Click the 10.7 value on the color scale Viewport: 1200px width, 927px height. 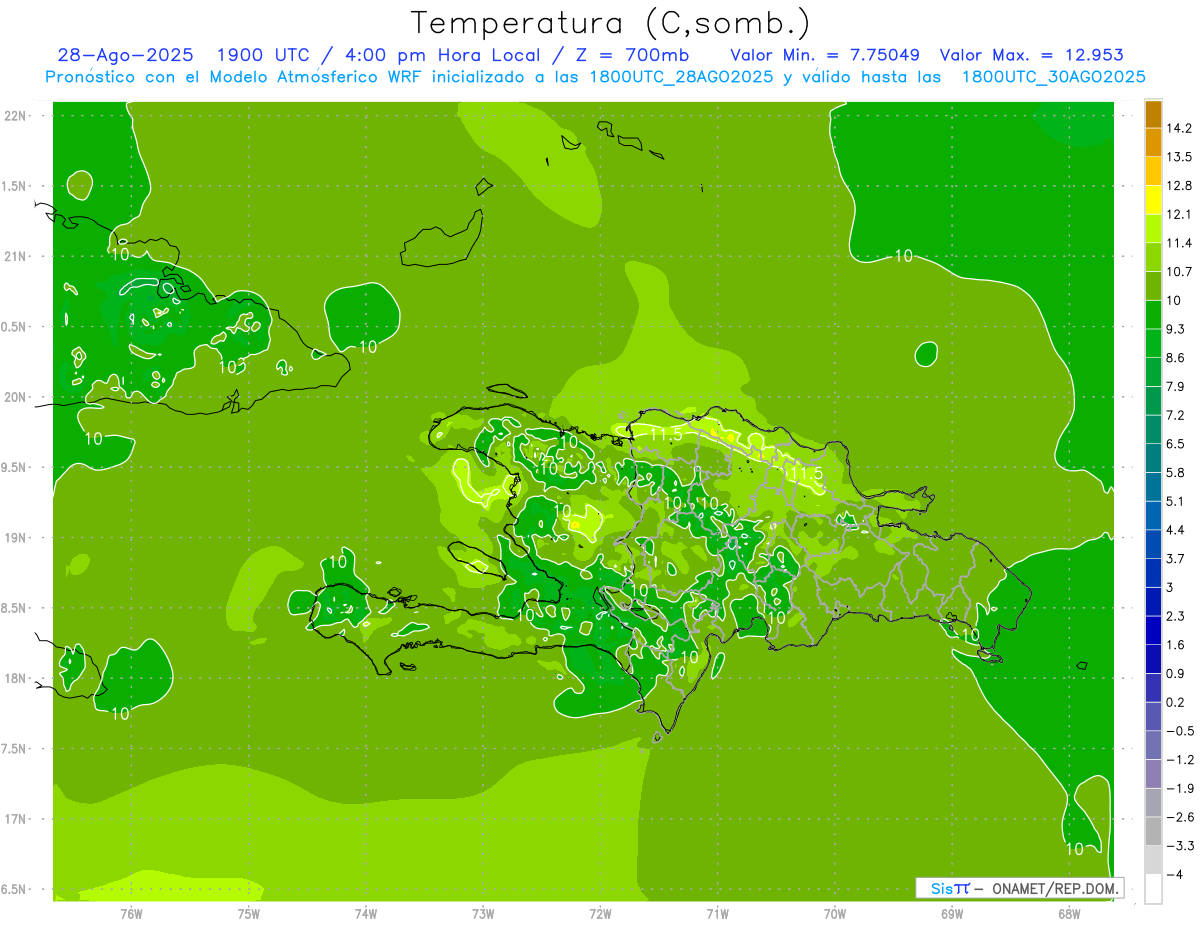tap(1180, 272)
